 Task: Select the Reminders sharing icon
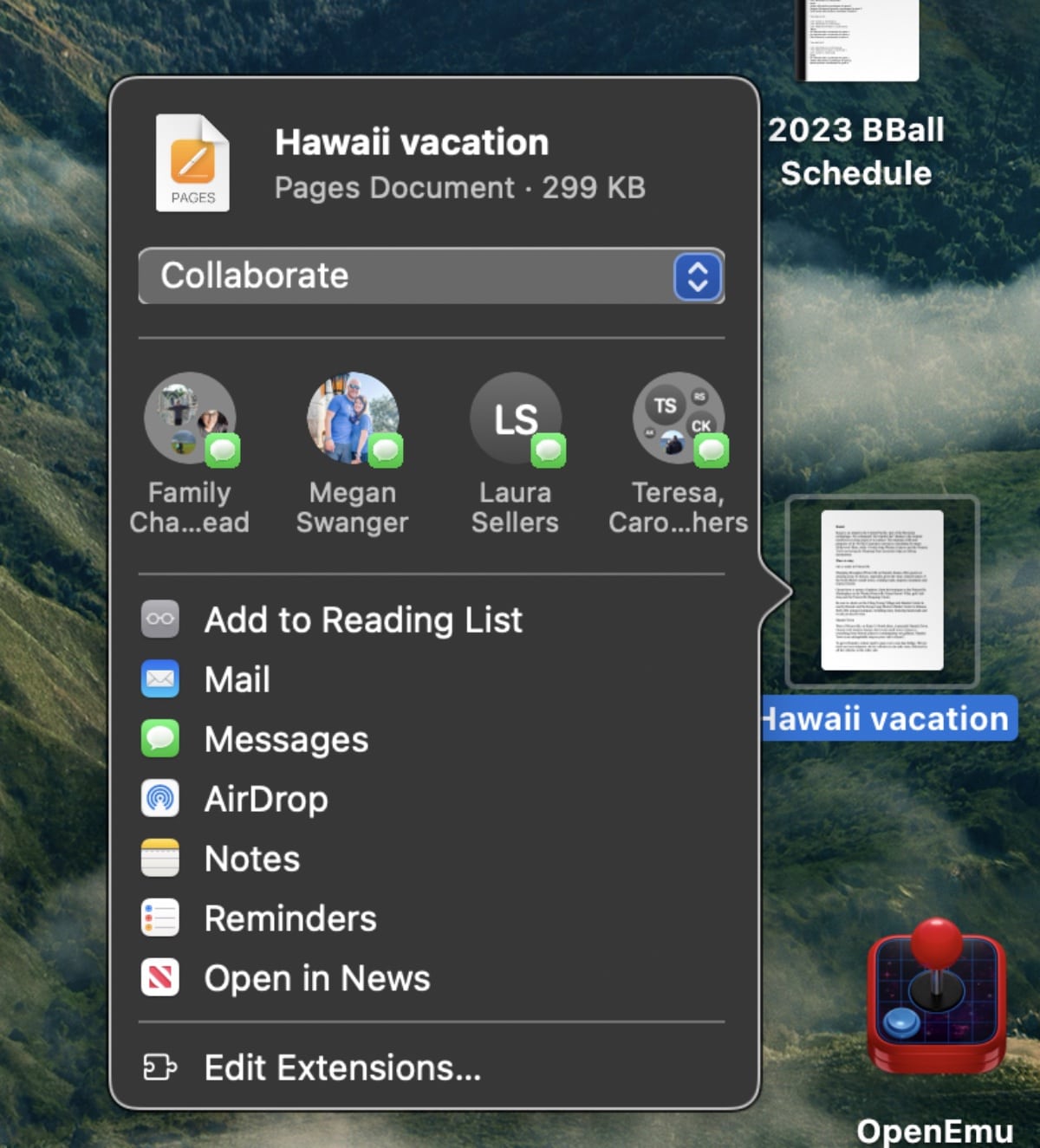point(159,918)
